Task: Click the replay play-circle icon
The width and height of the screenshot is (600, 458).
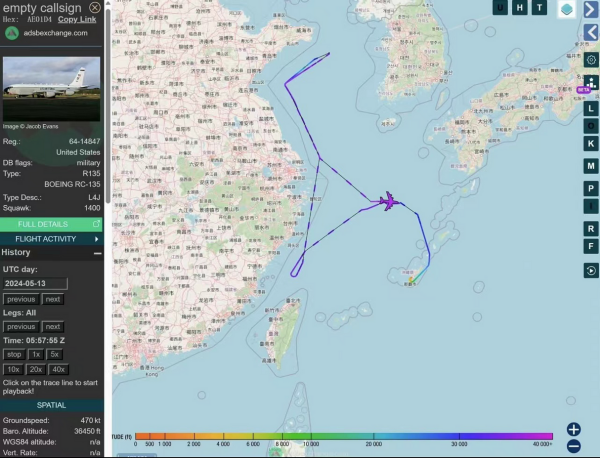Action: click(591, 270)
